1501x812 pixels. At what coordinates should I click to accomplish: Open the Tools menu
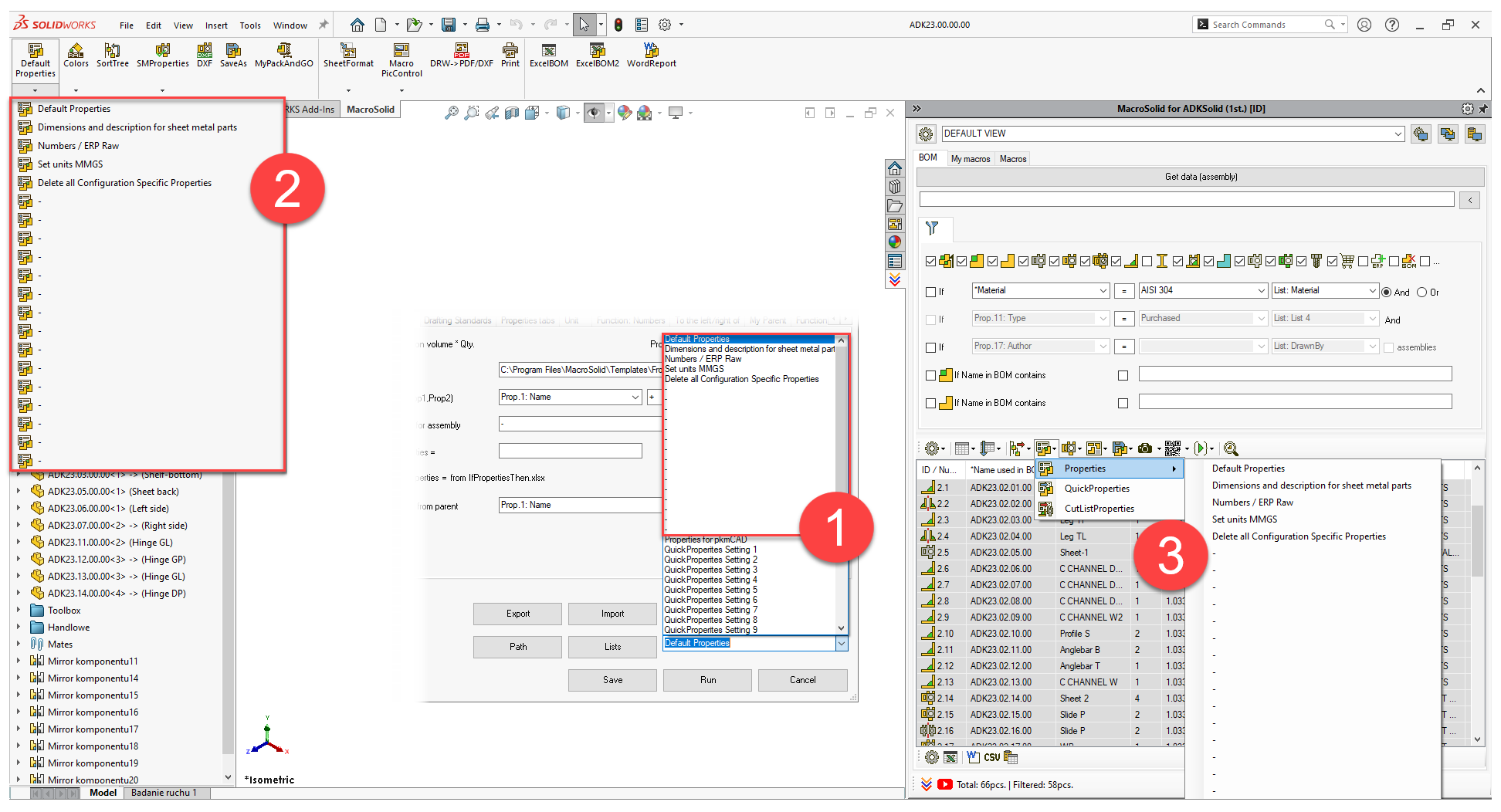pyautogui.click(x=250, y=25)
